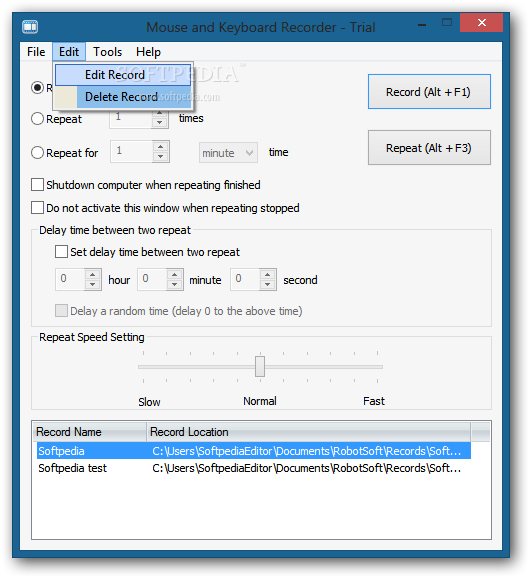Click the delay minute input field
This screenshot has height=578, width=530.
[x=152, y=280]
